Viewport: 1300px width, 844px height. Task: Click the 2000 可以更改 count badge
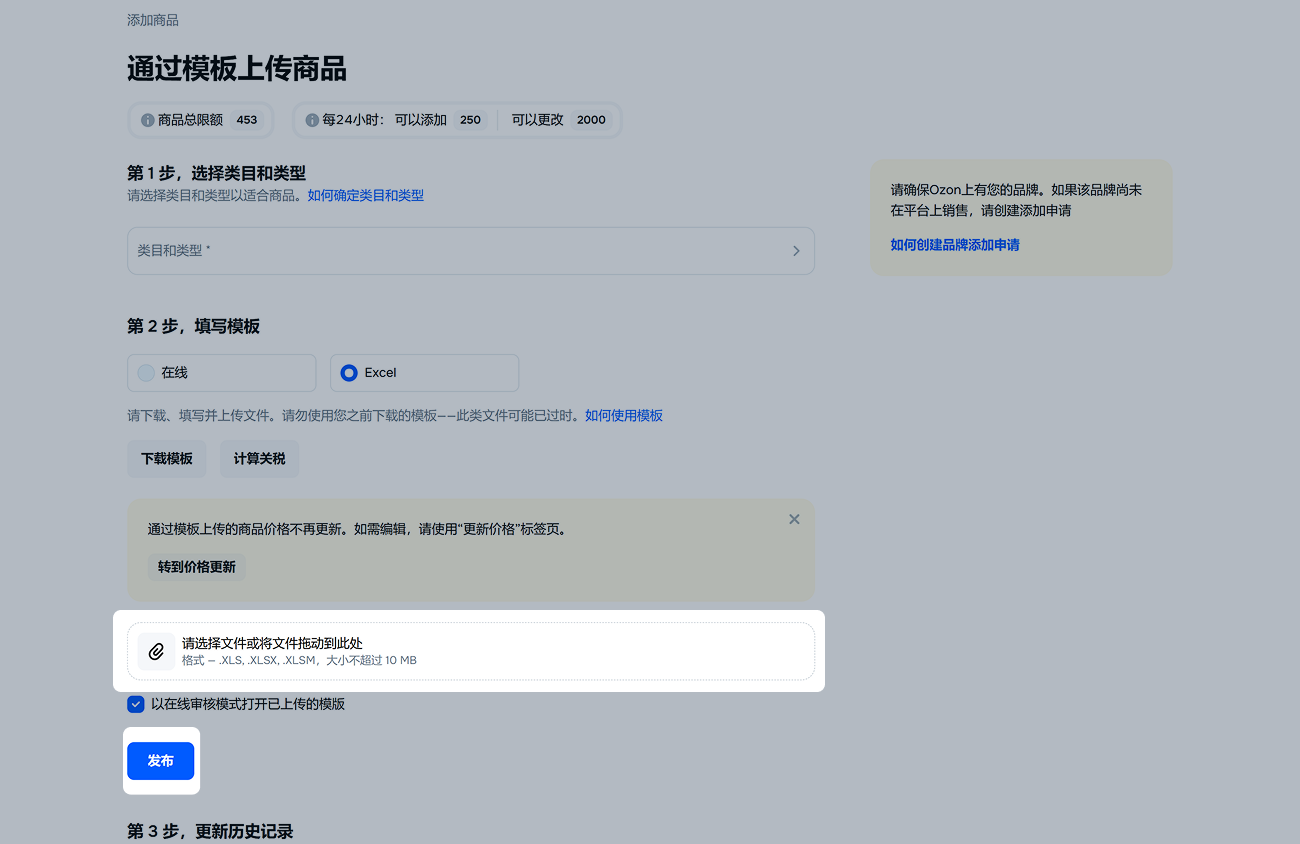(591, 120)
